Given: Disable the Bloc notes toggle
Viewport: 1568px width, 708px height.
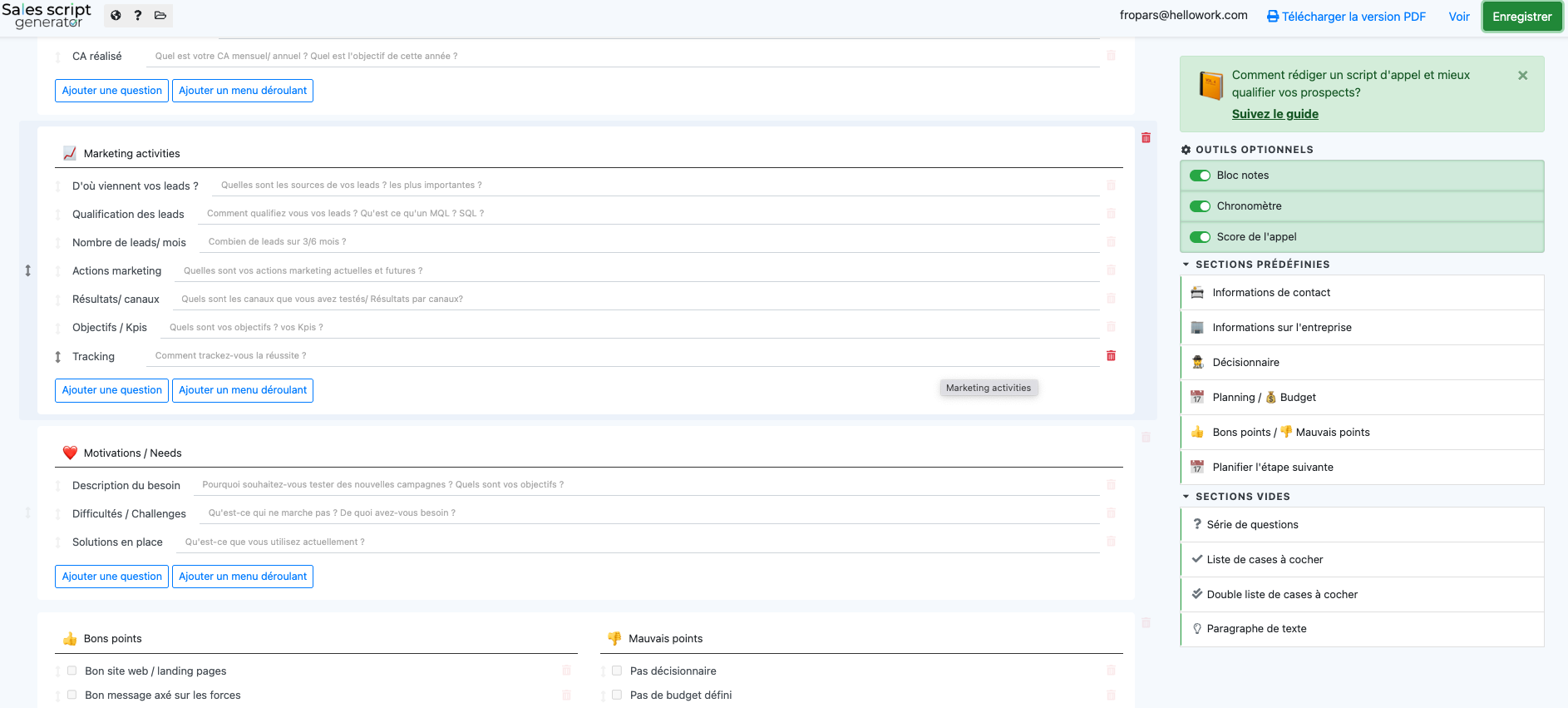Looking at the screenshot, I should pyautogui.click(x=1200, y=176).
